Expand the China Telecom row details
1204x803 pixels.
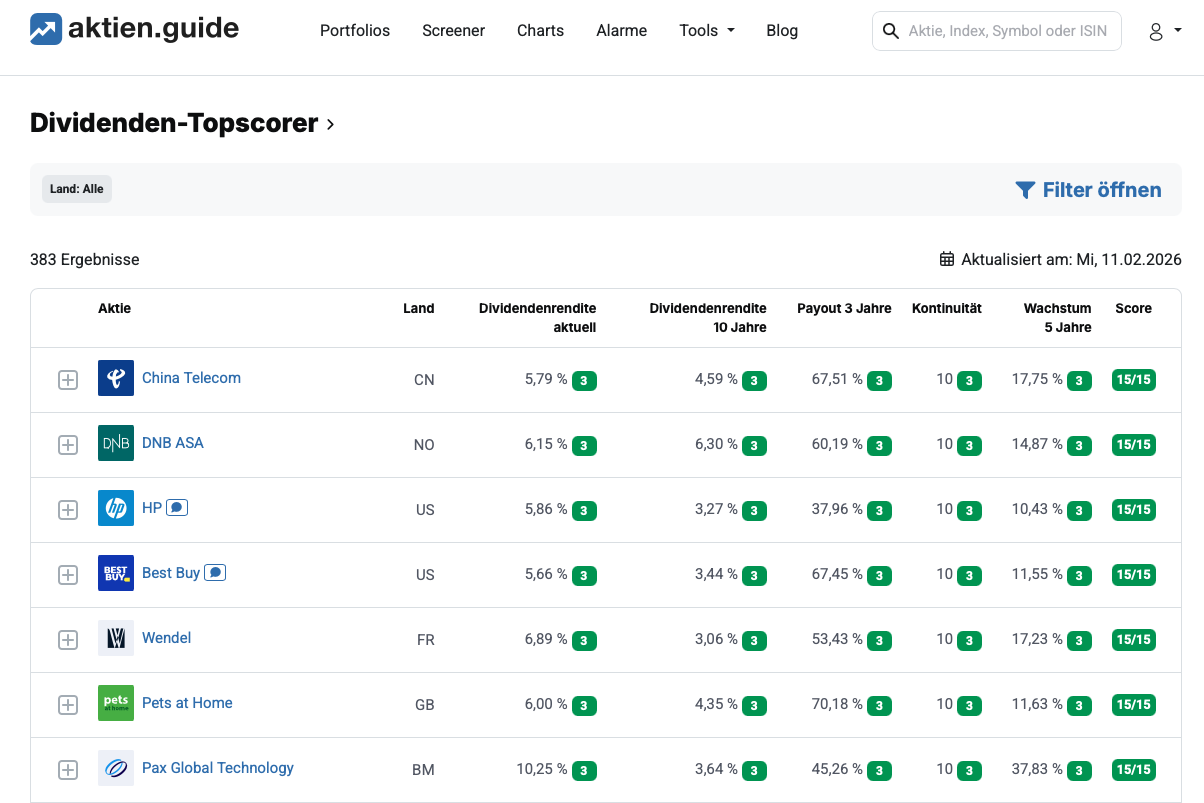(68, 380)
